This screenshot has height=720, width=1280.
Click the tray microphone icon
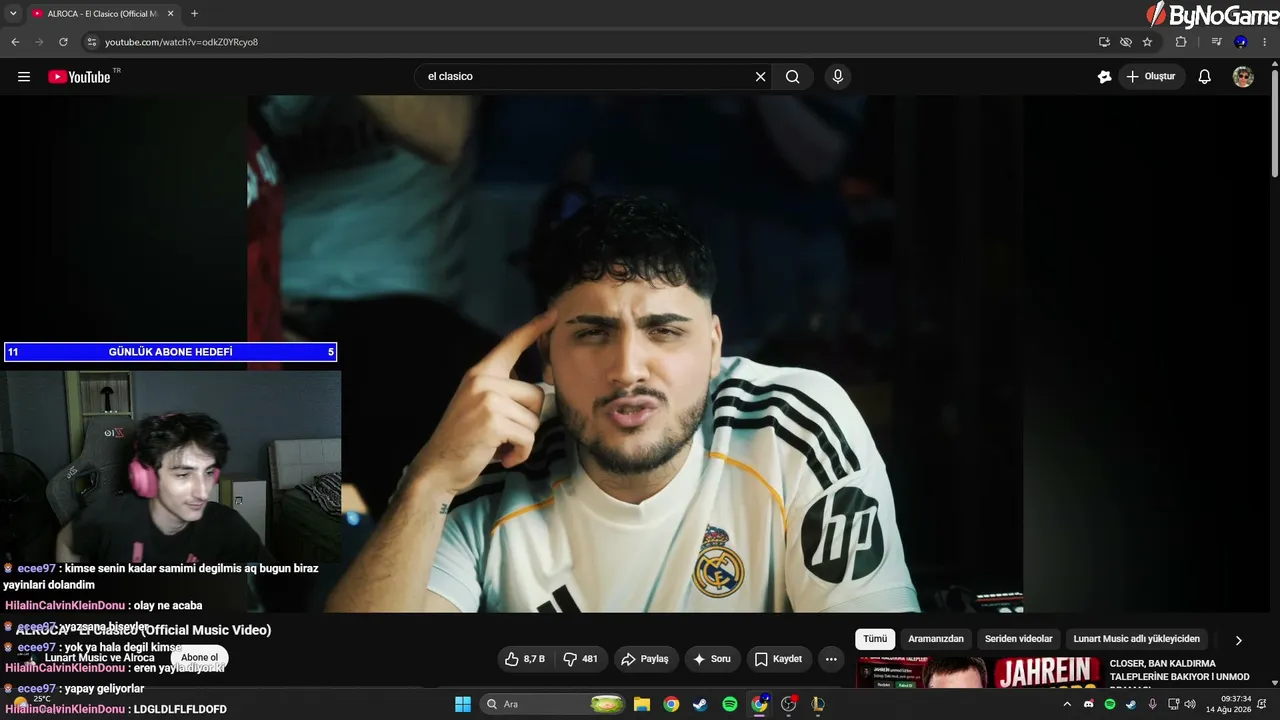point(1153,704)
